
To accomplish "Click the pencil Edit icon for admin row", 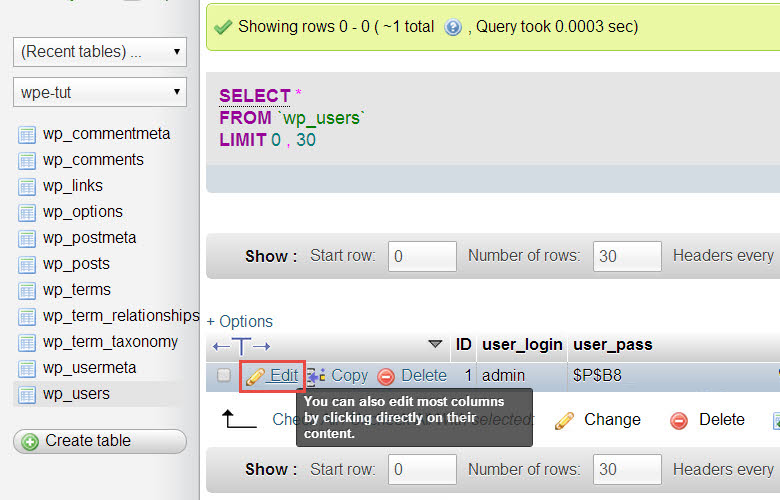I will 255,377.
